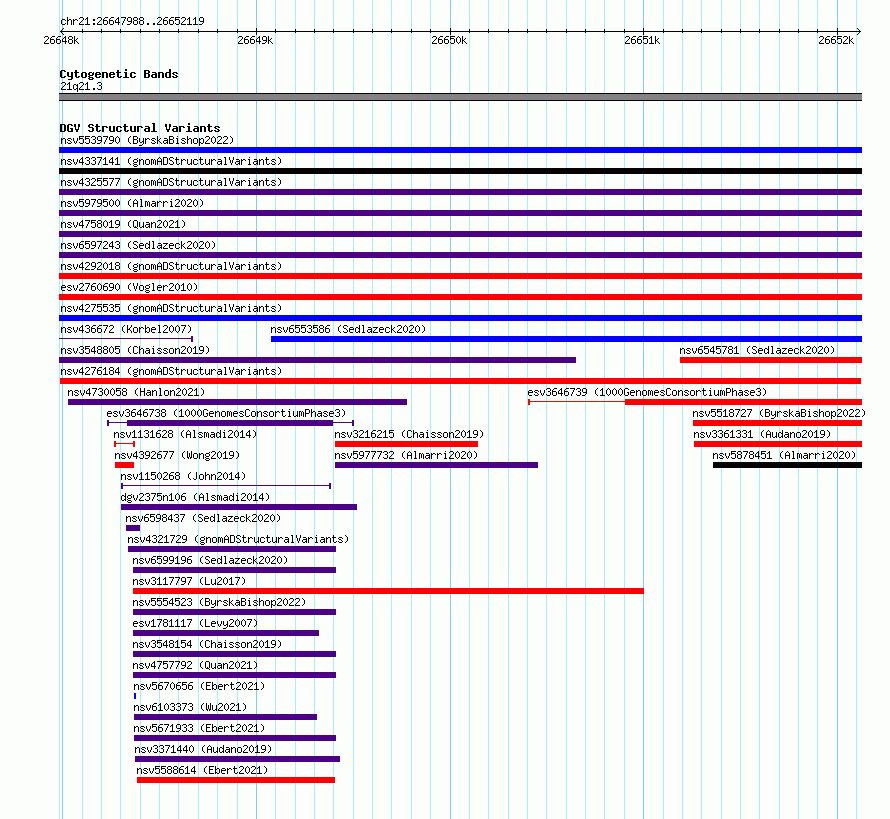This screenshot has height=819, width=890.
Task: Click the 26650k ruler position label
Action: (x=449, y=40)
